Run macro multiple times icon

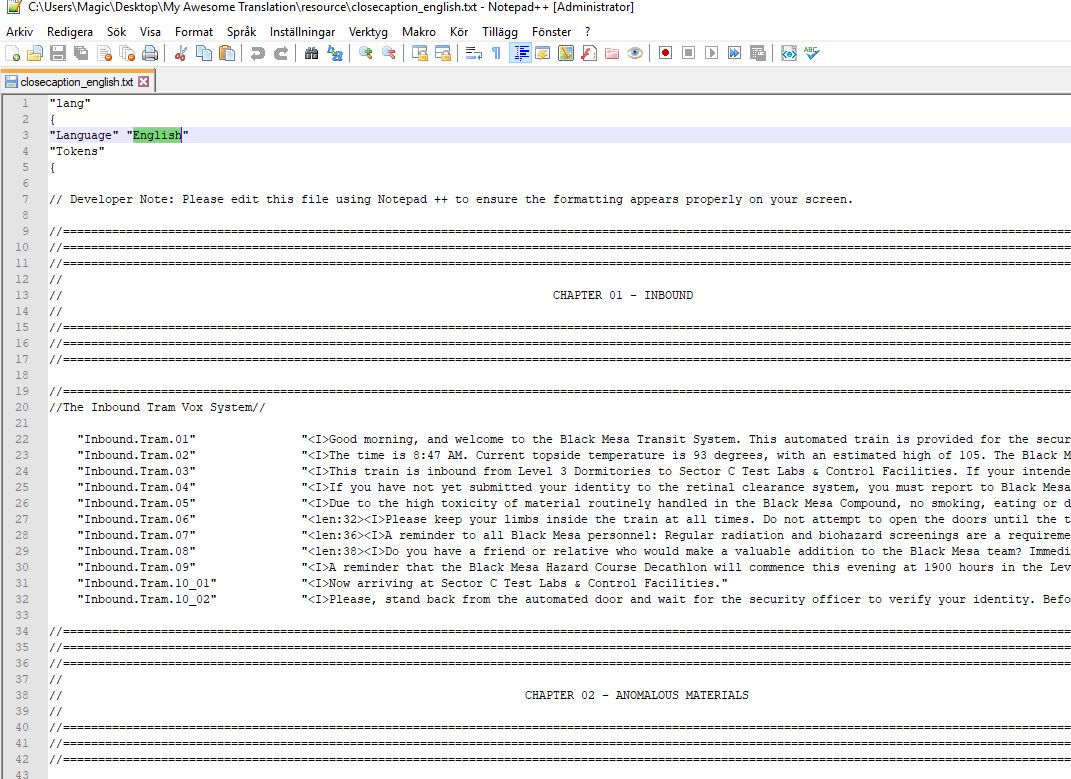(x=735, y=53)
